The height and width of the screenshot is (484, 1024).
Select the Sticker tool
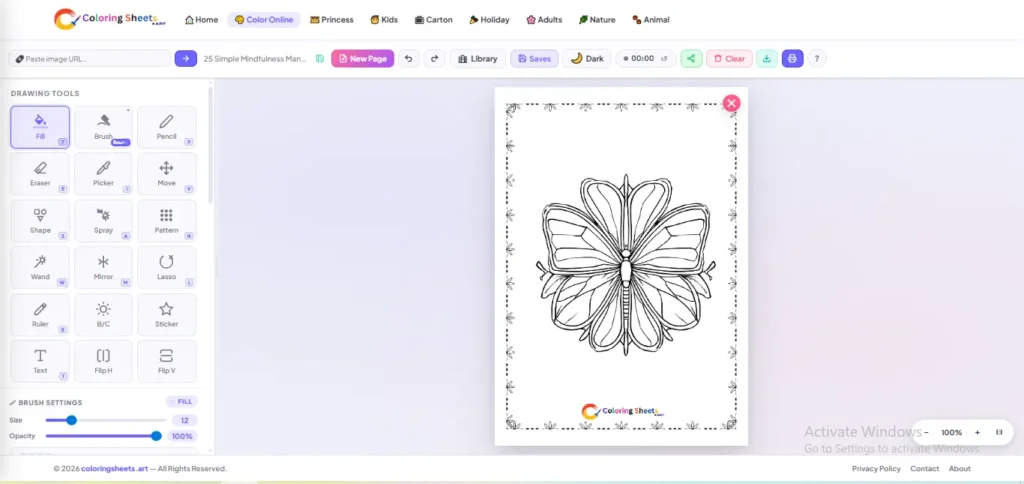[x=167, y=314]
